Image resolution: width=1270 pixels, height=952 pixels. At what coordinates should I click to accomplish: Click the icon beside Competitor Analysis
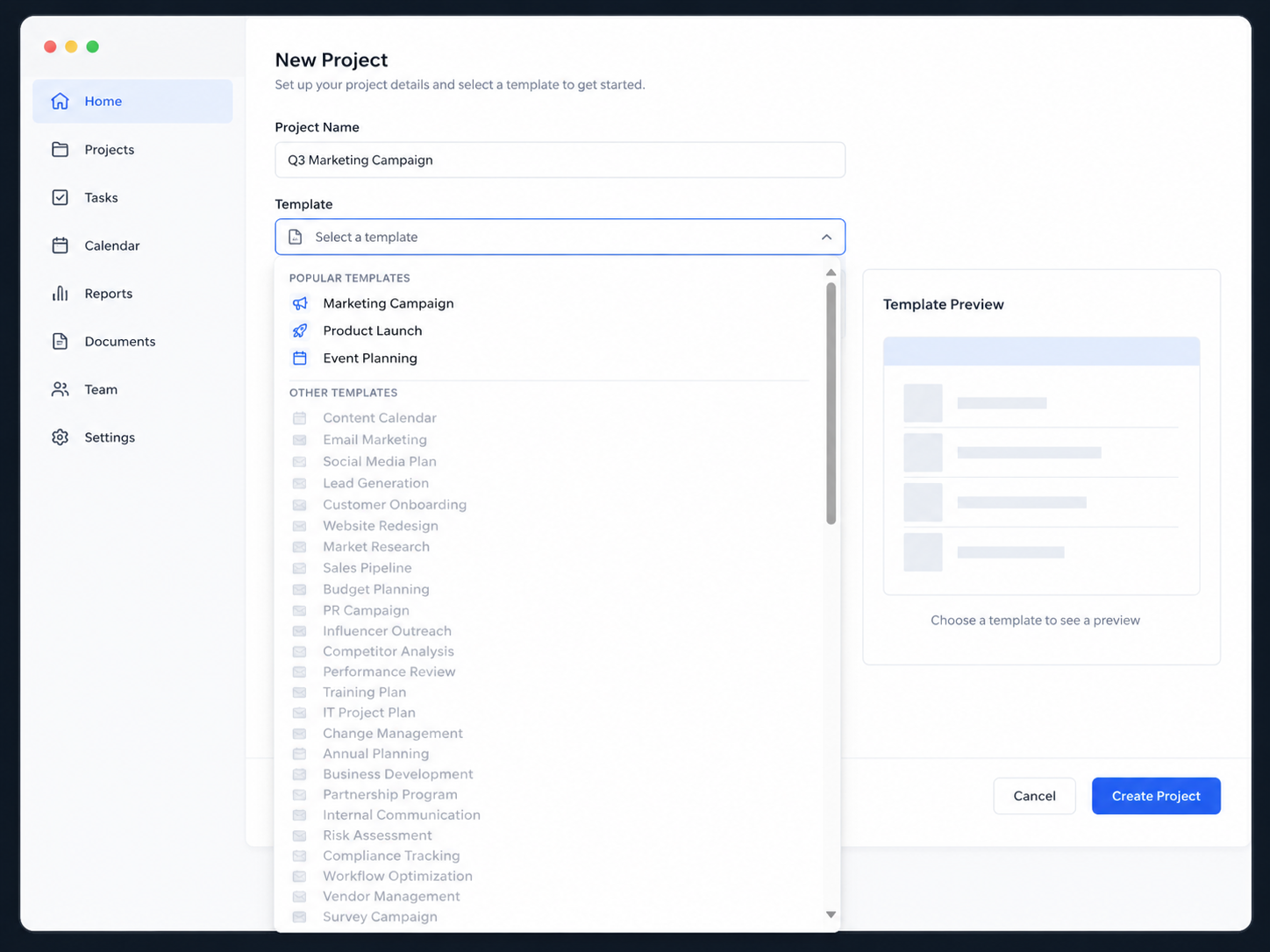(x=300, y=651)
